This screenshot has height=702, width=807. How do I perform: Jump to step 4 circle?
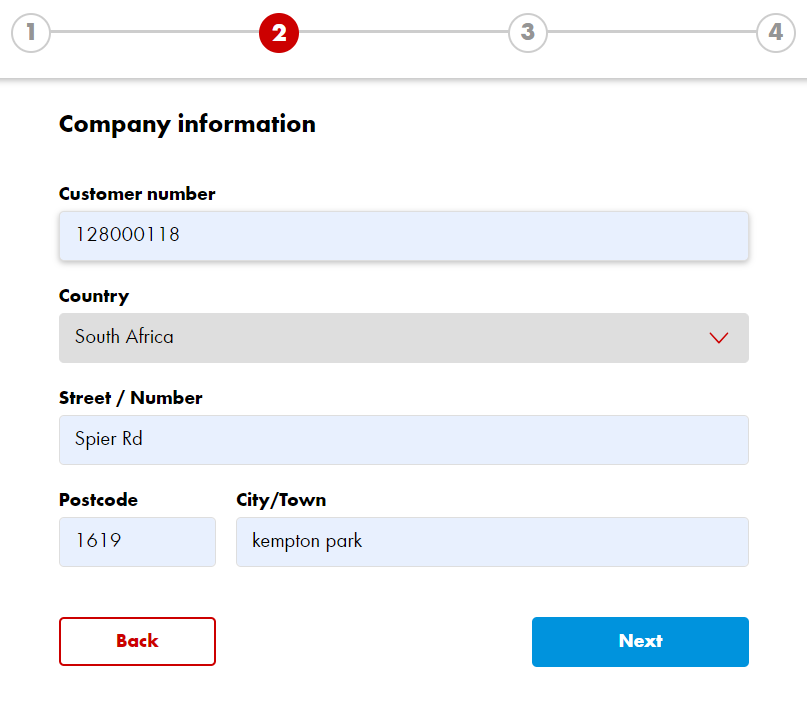[x=776, y=33]
